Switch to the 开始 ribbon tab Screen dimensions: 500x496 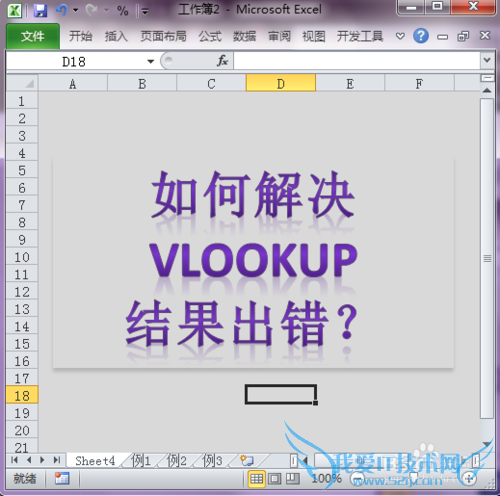(80, 36)
